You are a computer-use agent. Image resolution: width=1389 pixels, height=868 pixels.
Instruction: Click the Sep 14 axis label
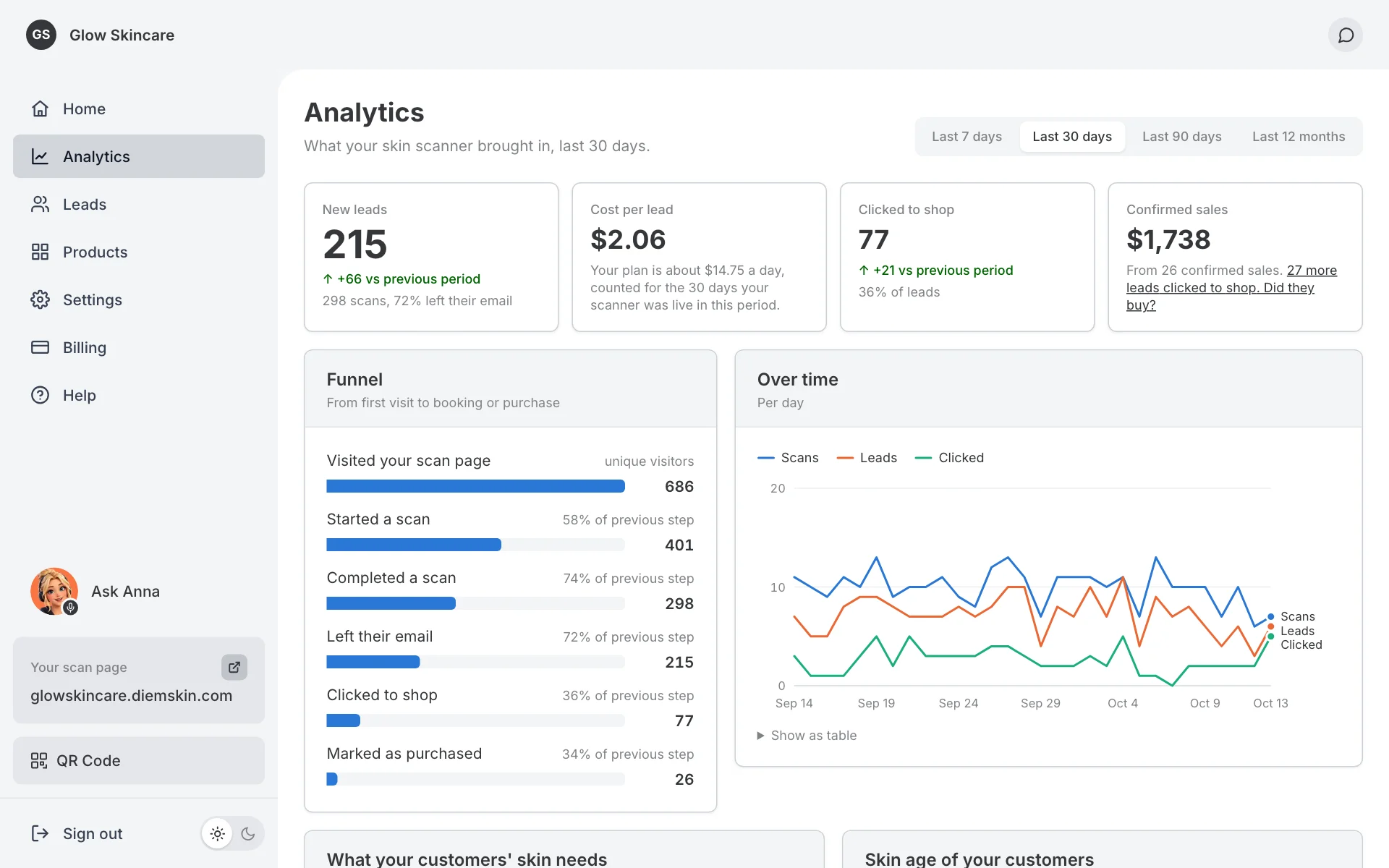(794, 703)
